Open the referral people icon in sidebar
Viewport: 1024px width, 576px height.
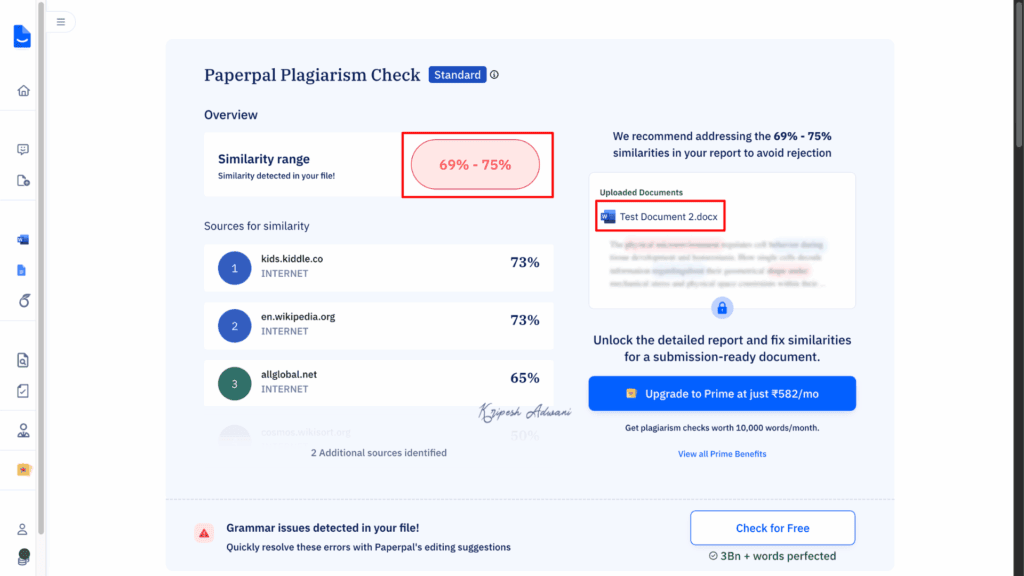coord(22,430)
